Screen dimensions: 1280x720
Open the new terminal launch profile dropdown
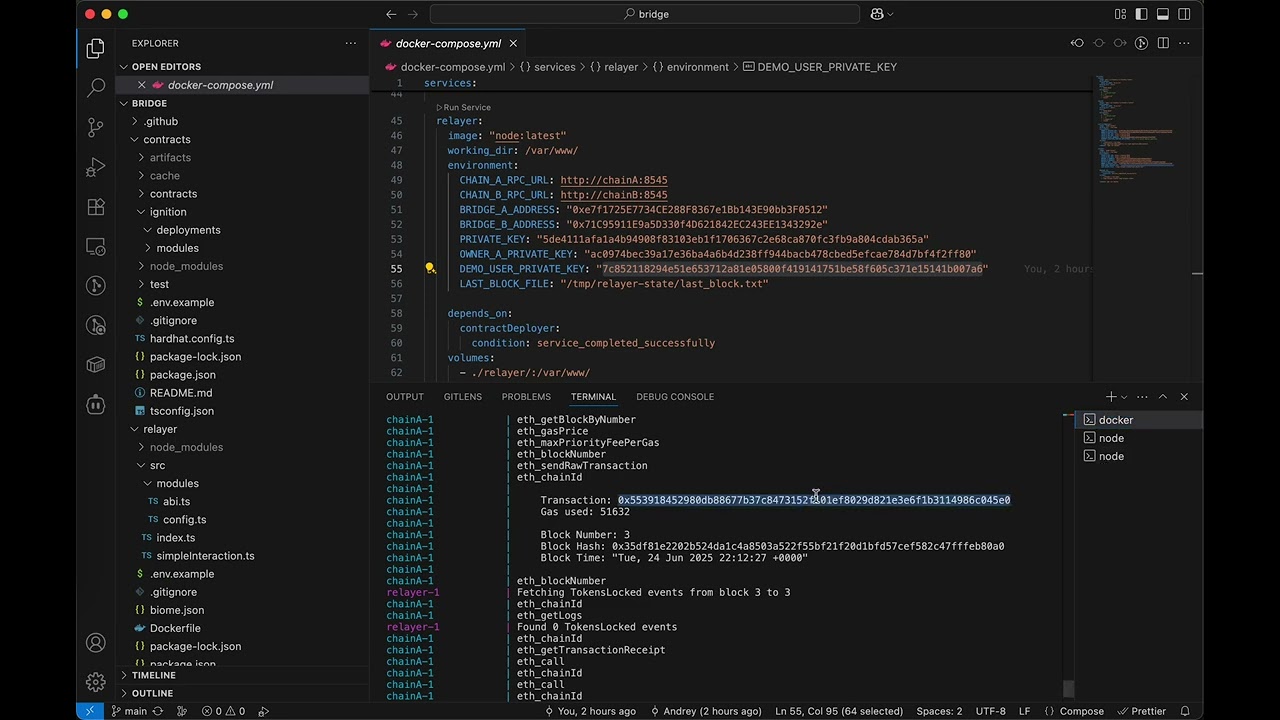click(x=1124, y=397)
